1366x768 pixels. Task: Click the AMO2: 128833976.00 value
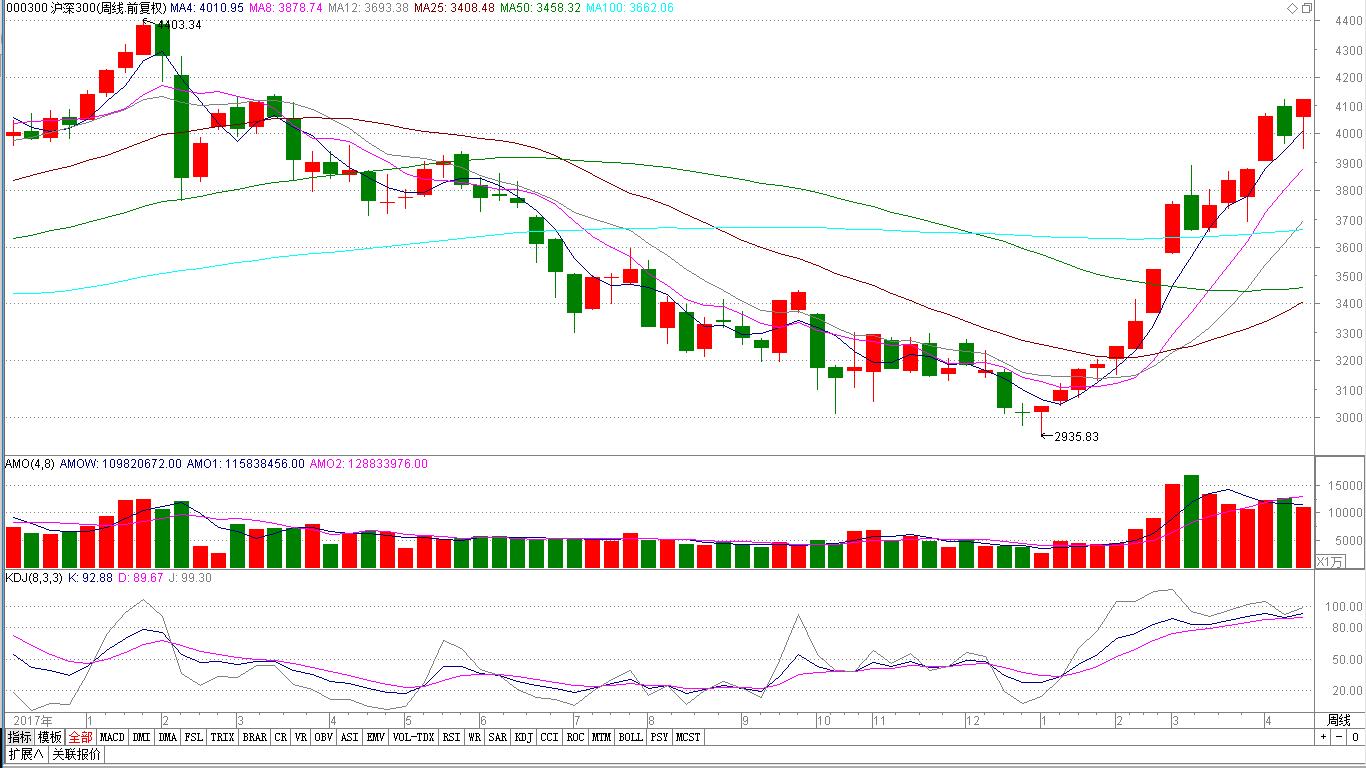369,464
